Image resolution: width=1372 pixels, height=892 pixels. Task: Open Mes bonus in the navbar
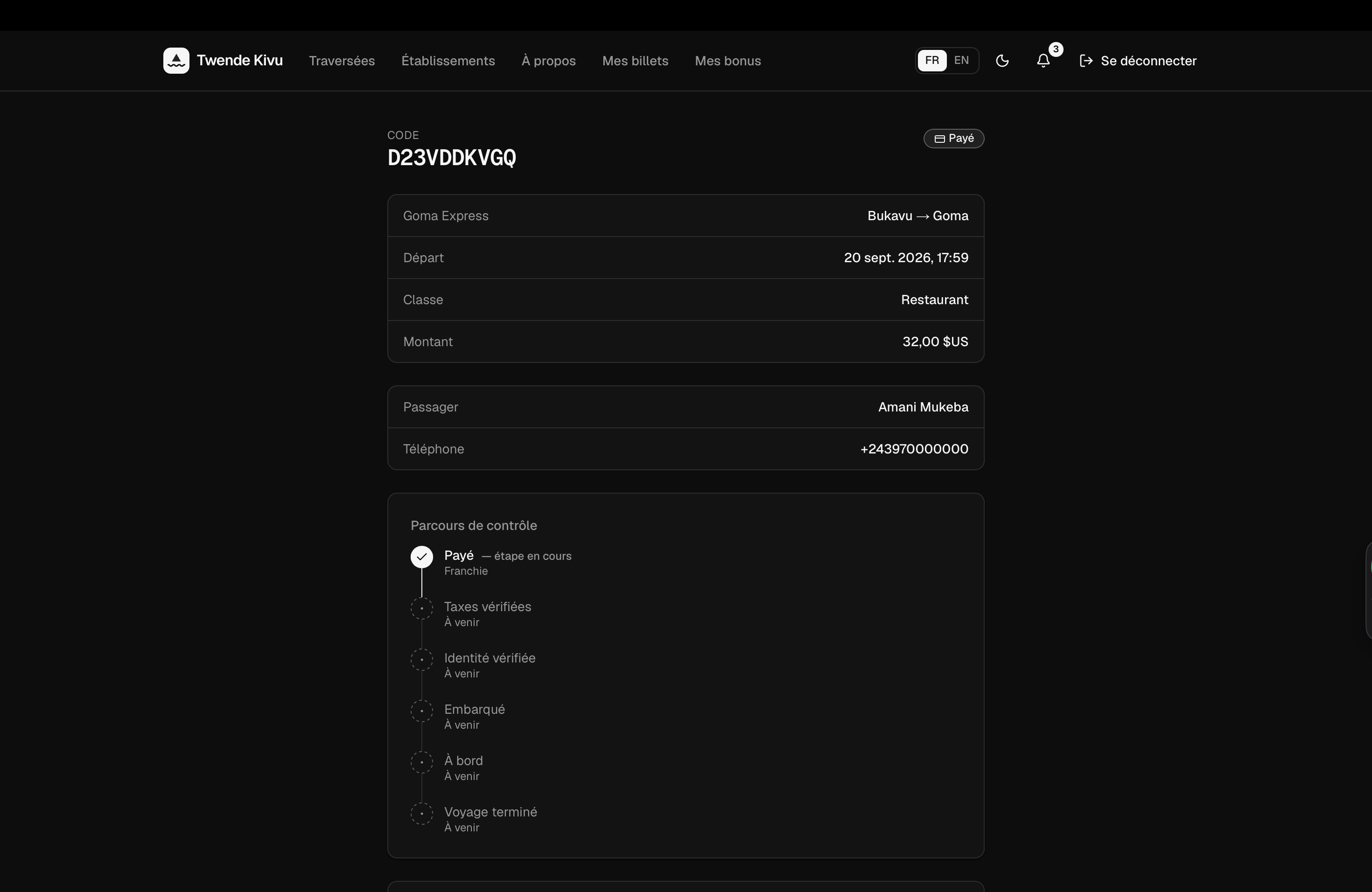[x=728, y=61]
